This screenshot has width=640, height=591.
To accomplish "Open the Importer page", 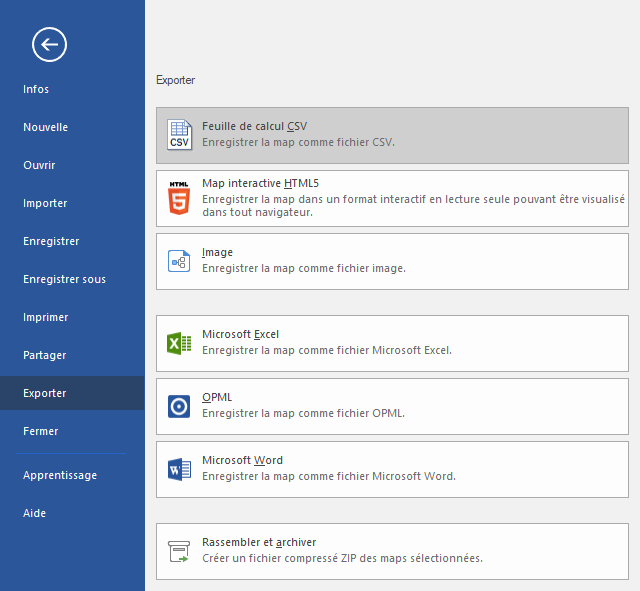I will coord(45,203).
